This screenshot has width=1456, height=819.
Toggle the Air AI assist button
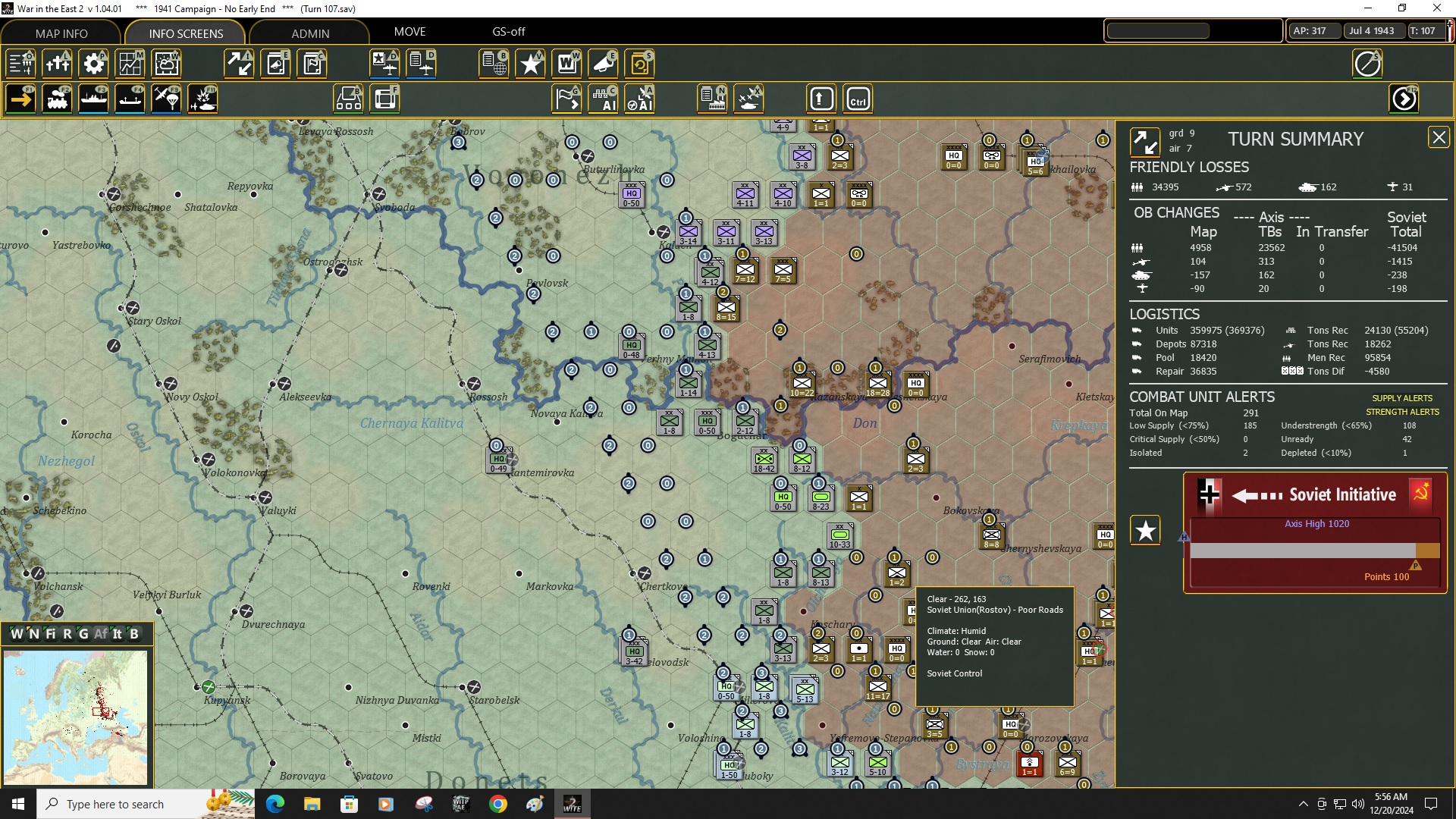tap(639, 99)
